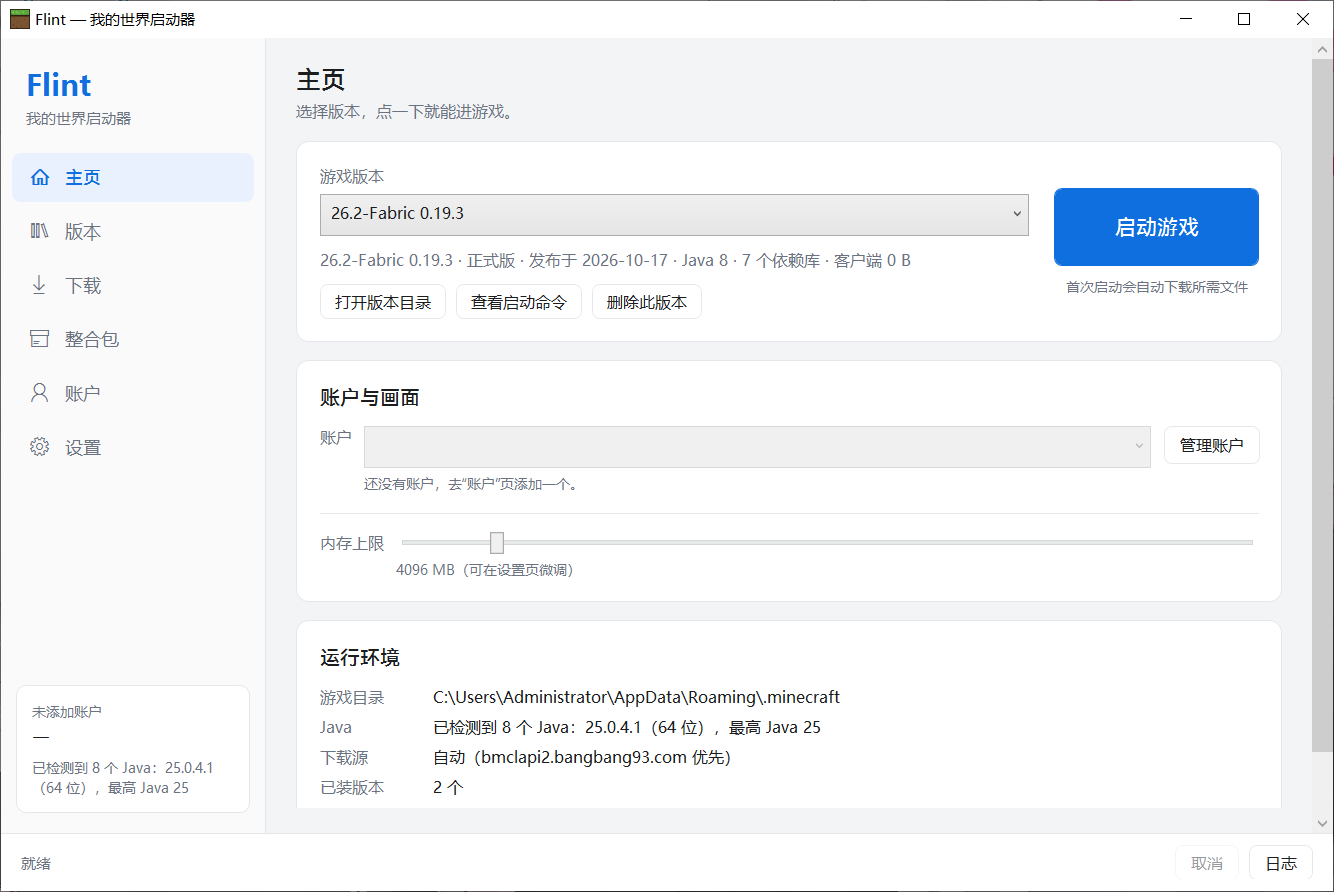
Task: Maximize the Flint window
Action: [x=1244, y=19]
